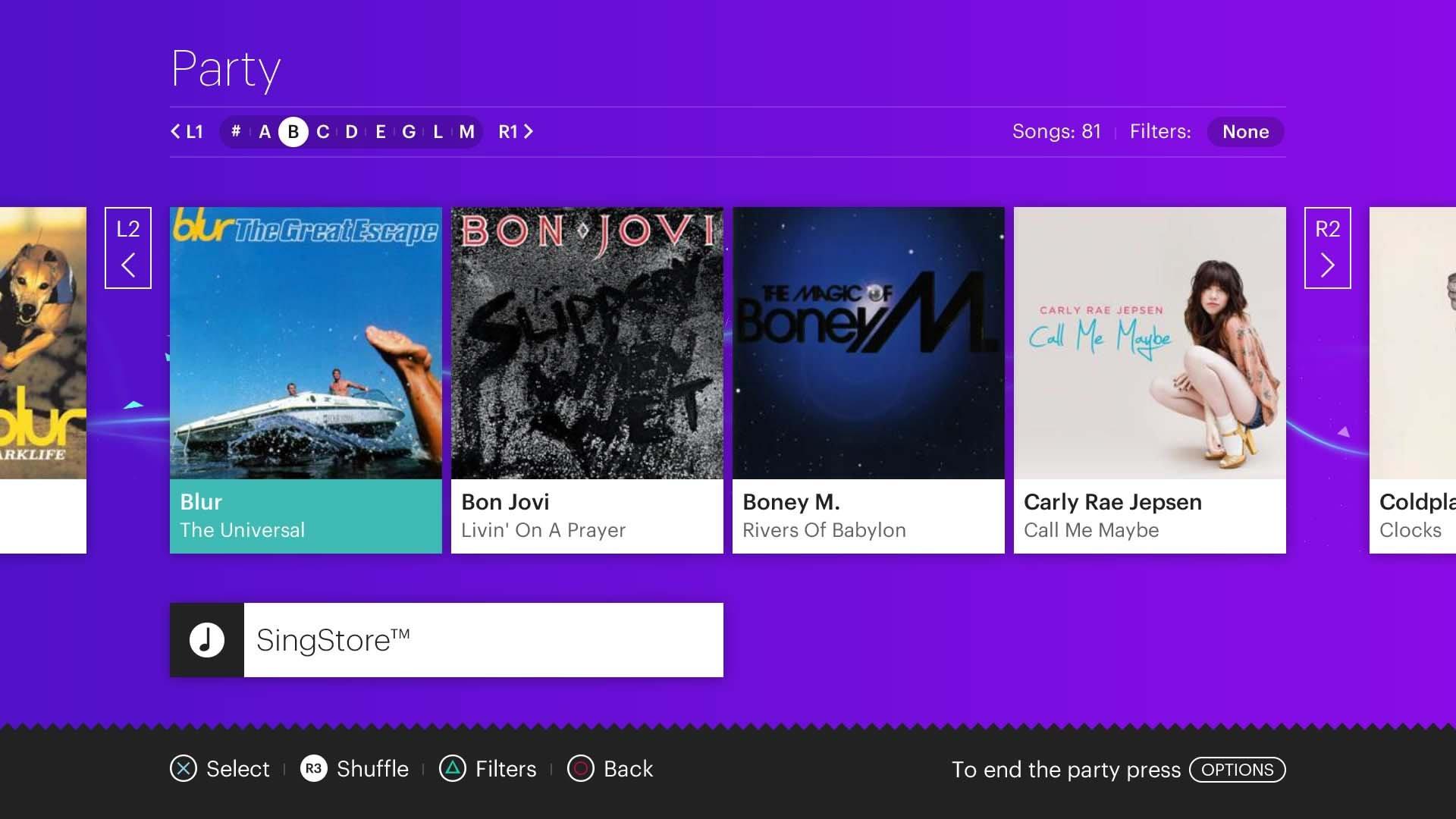The image size is (1456, 819).
Task: Switch to the # symbol in the alphabet bar
Action: click(x=236, y=131)
